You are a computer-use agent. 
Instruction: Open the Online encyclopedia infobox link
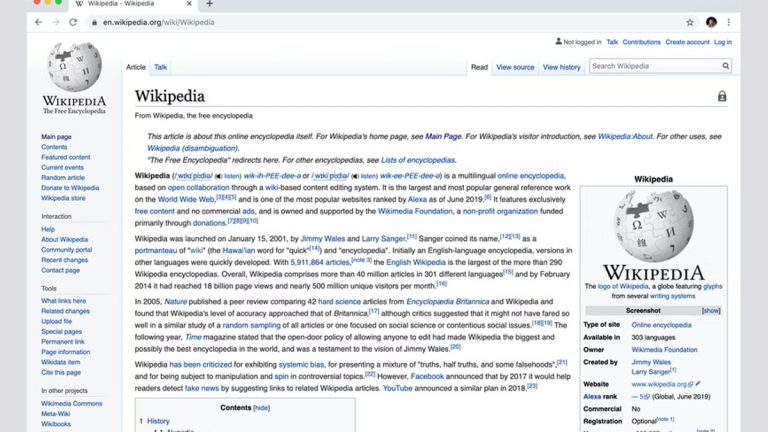pos(661,325)
